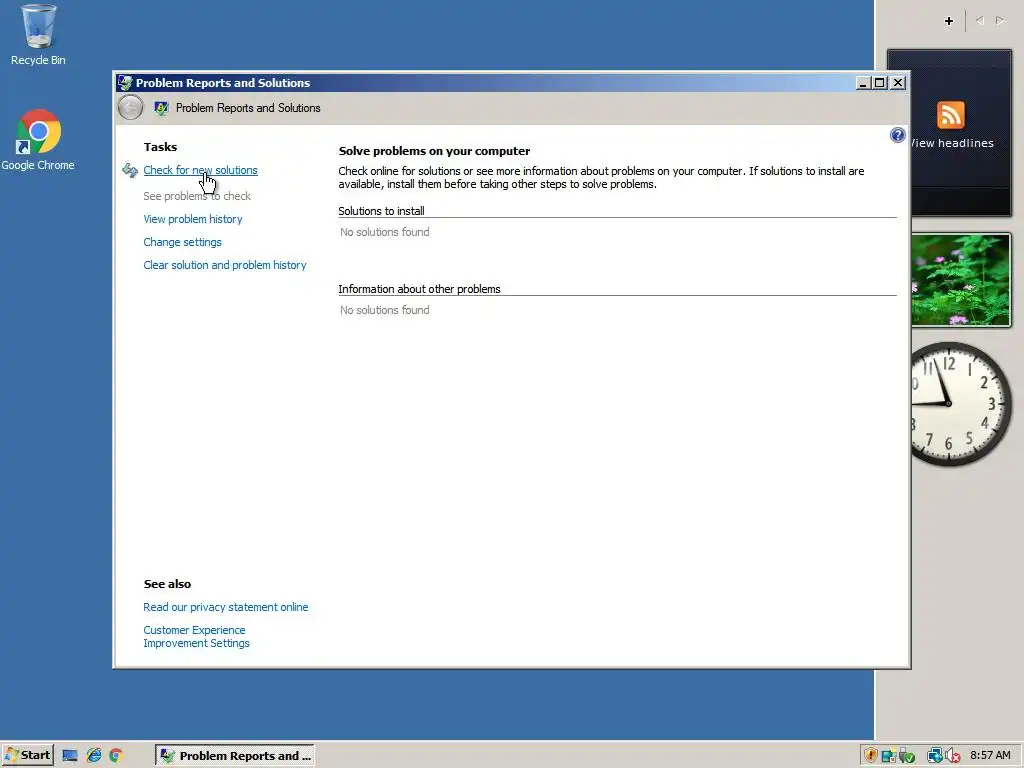
Task: Click the network connection tray icon
Action: pyautogui.click(x=934, y=756)
